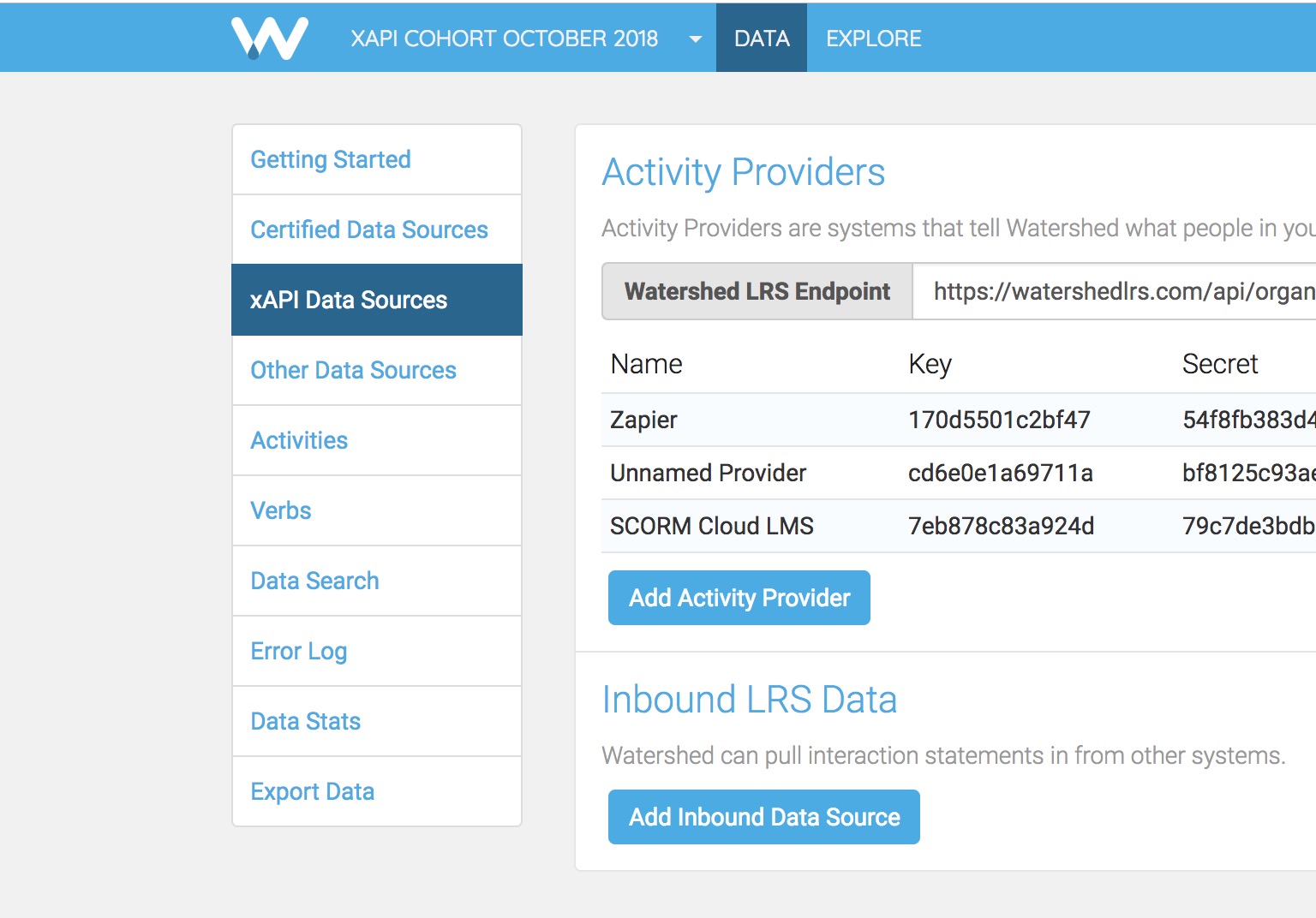The width and height of the screenshot is (1316, 918).
Task: Click the Watershed LRS Endpoint URL field
Action: click(1114, 292)
